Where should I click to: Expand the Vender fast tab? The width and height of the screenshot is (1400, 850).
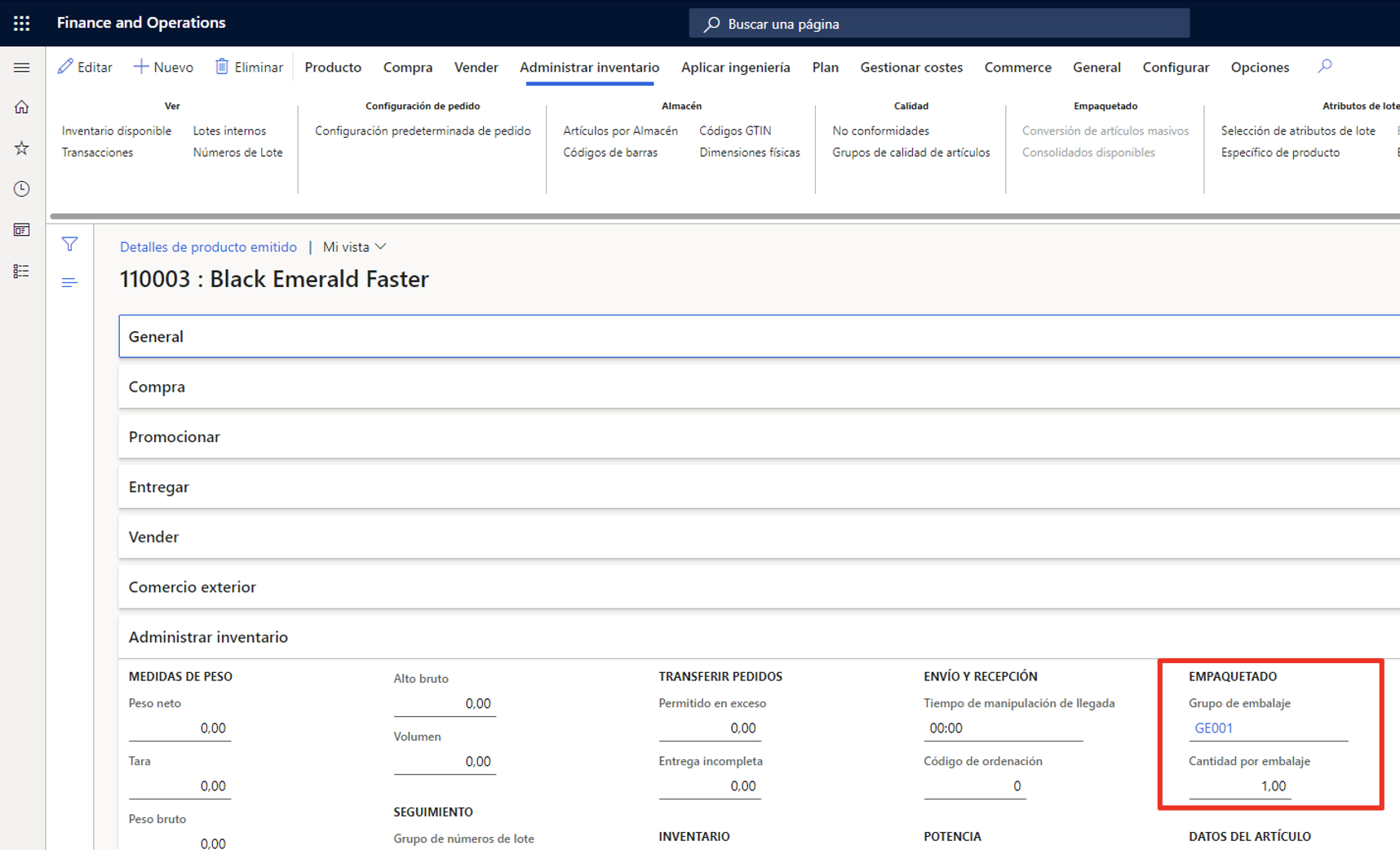(759, 537)
